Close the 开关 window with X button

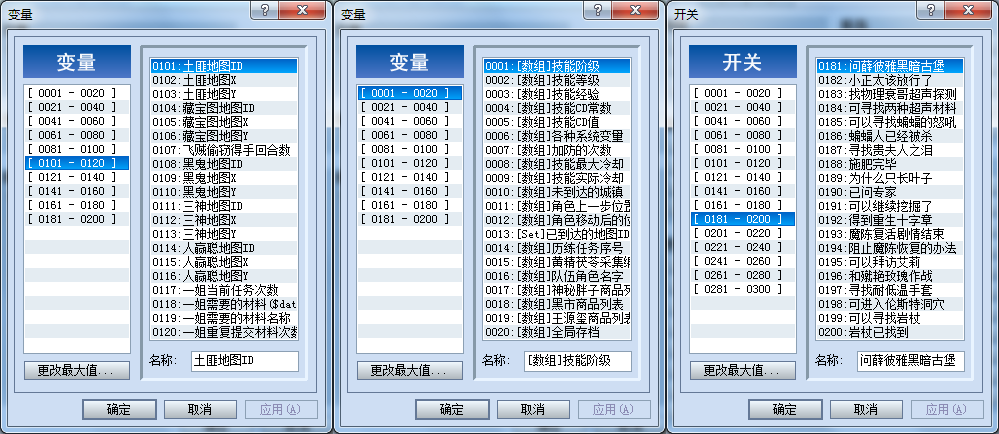(x=968, y=10)
